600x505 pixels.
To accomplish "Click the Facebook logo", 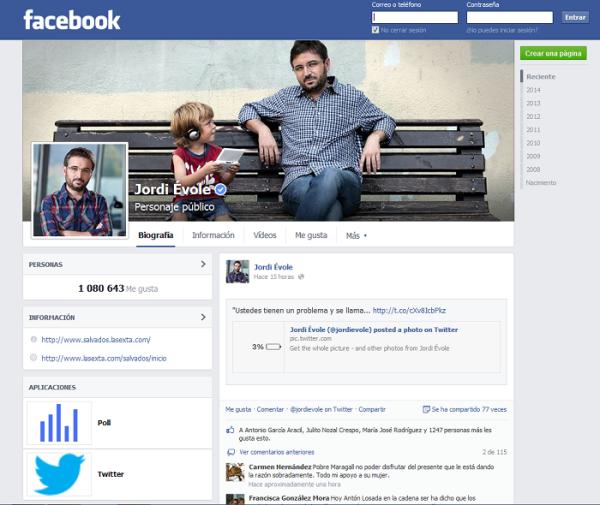I will (x=71, y=19).
